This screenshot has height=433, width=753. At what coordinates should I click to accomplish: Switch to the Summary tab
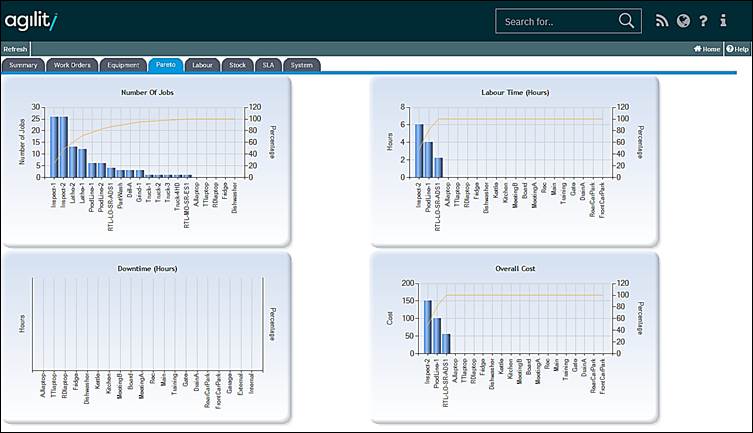[x=23, y=65]
